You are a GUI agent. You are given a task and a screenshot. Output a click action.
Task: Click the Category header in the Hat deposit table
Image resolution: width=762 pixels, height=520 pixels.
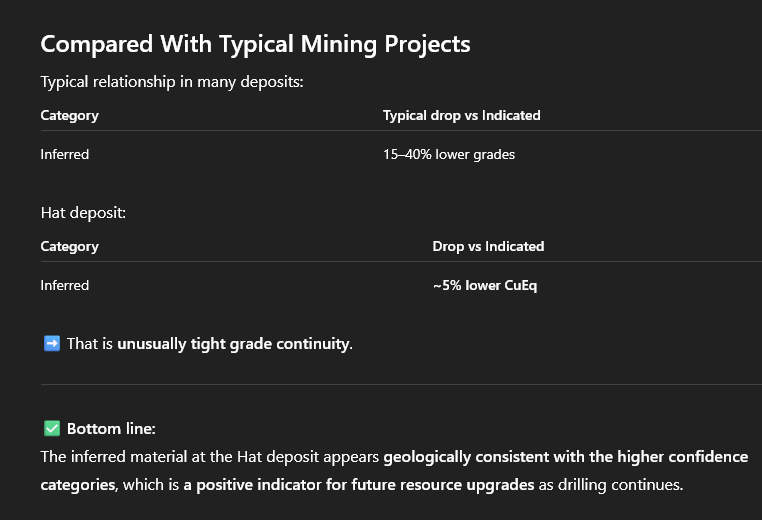(69, 246)
